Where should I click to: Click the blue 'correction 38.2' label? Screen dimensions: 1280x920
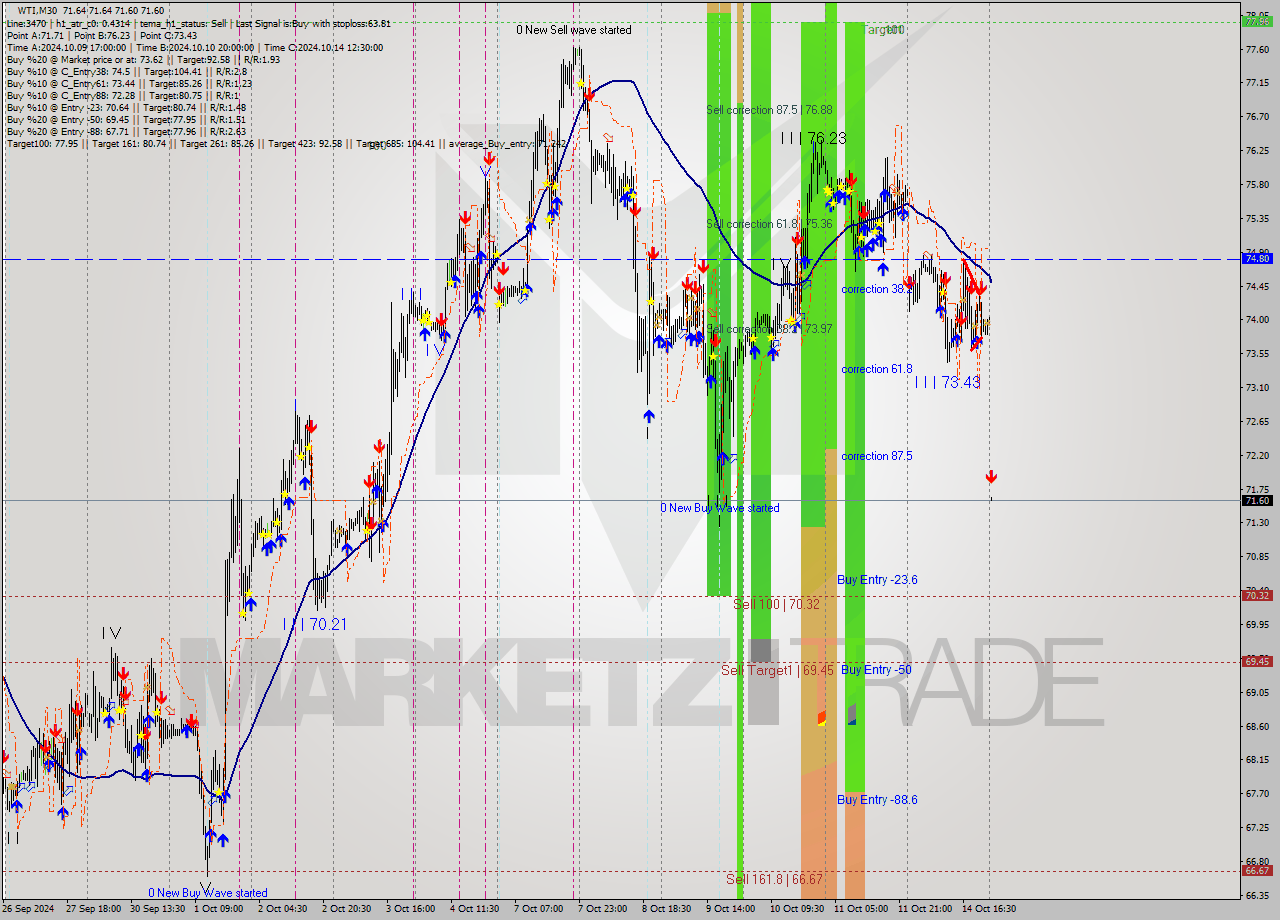(877, 289)
